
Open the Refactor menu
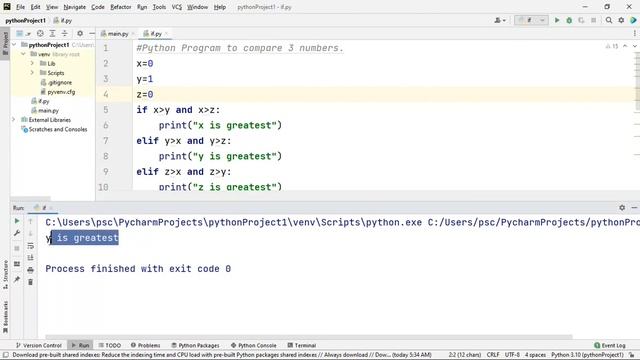[121, 7]
